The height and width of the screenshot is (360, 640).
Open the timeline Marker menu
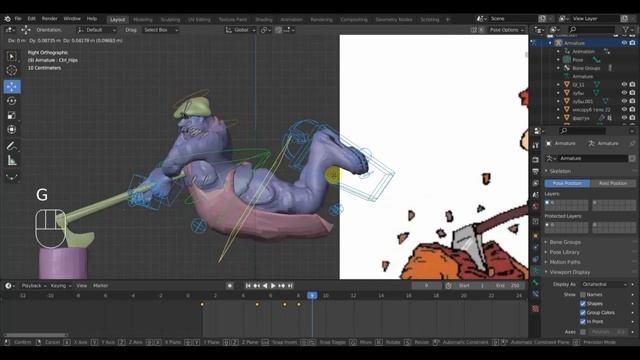pyautogui.click(x=100, y=286)
